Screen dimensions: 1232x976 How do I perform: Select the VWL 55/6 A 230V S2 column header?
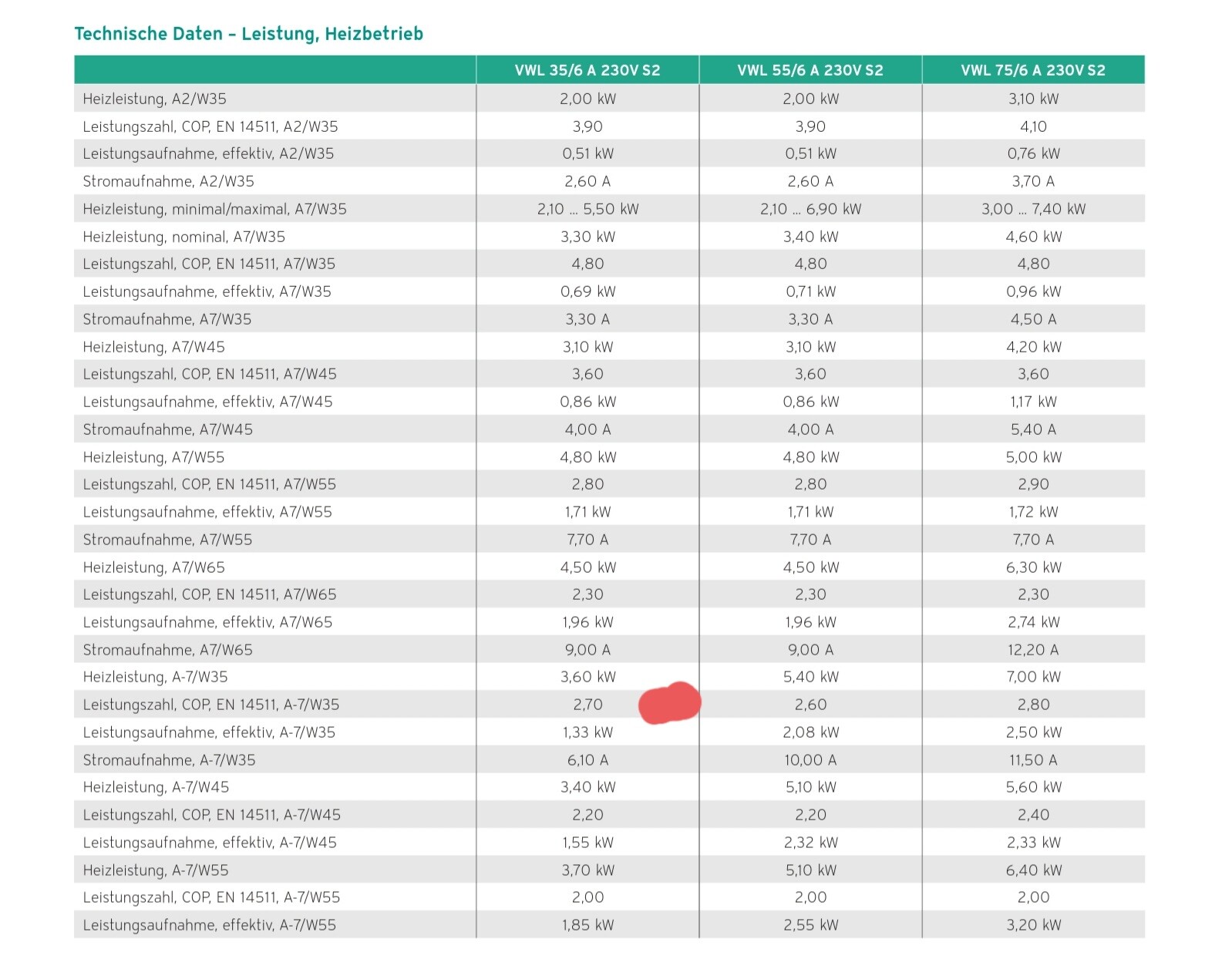(810, 70)
